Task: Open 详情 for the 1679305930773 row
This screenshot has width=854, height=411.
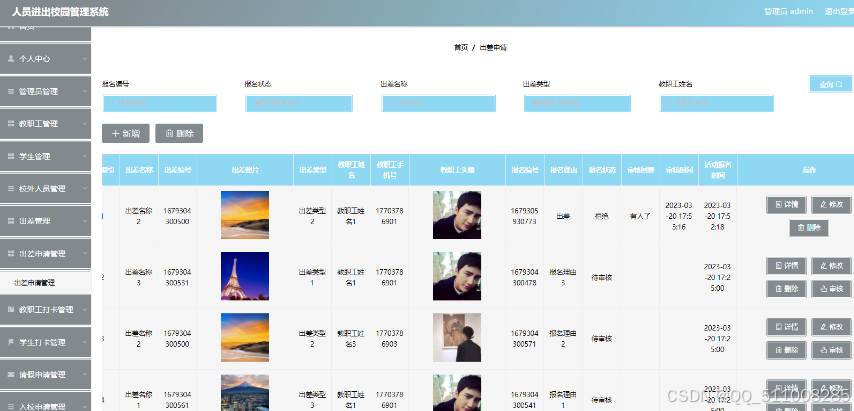Action: point(786,205)
